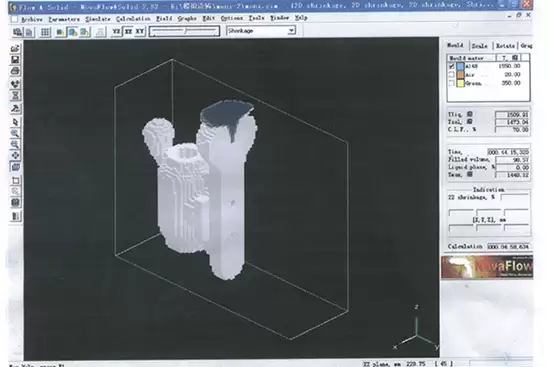This screenshot has height=367, width=550.
Task: Toggle the checked first mould material checkbox
Action: coord(451,66)
